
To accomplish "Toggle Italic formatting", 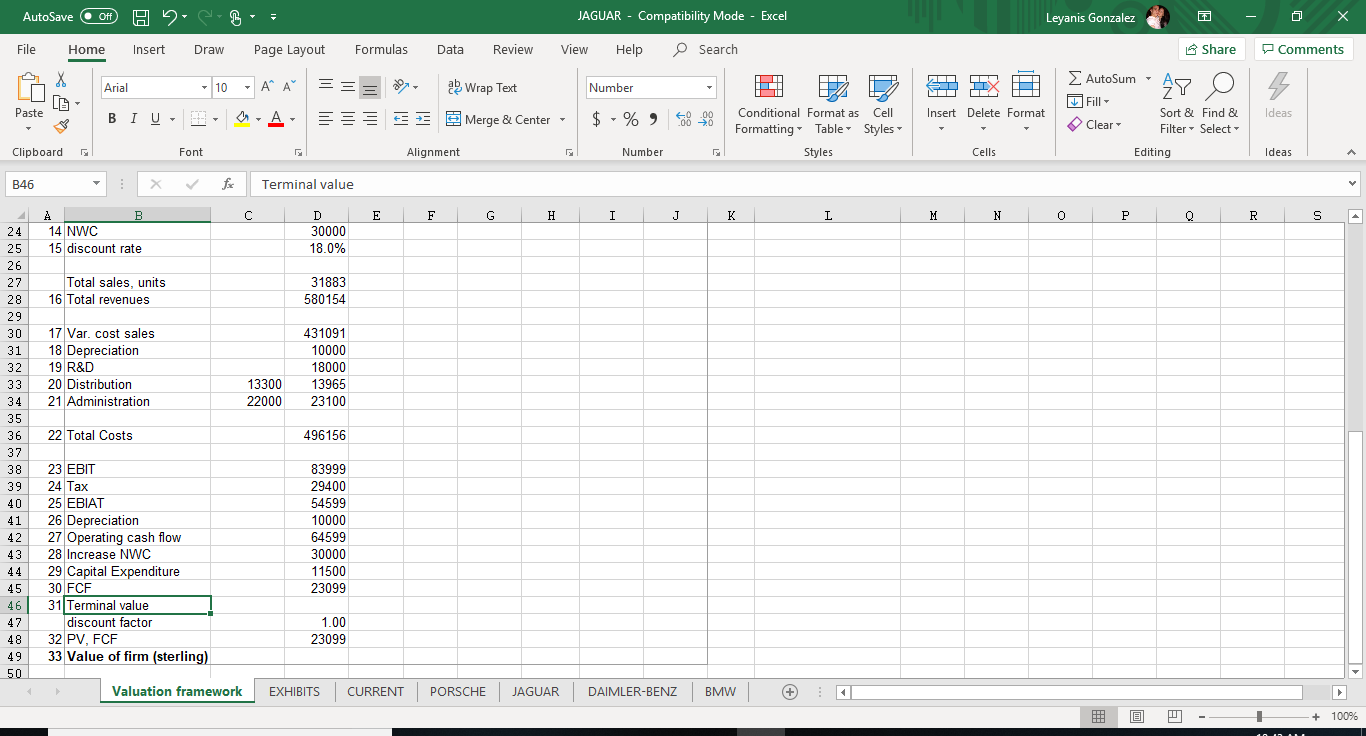I will click(x=132, y=118).
